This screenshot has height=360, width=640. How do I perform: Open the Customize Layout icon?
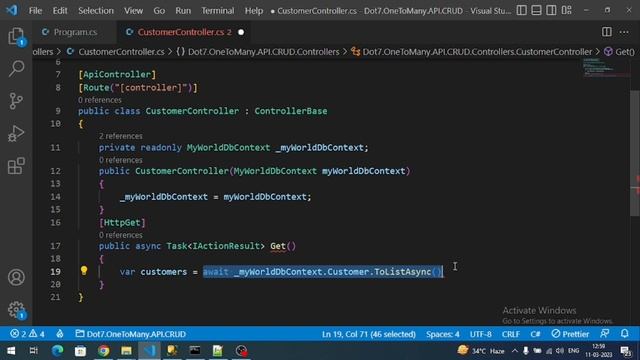pos(567,10)
